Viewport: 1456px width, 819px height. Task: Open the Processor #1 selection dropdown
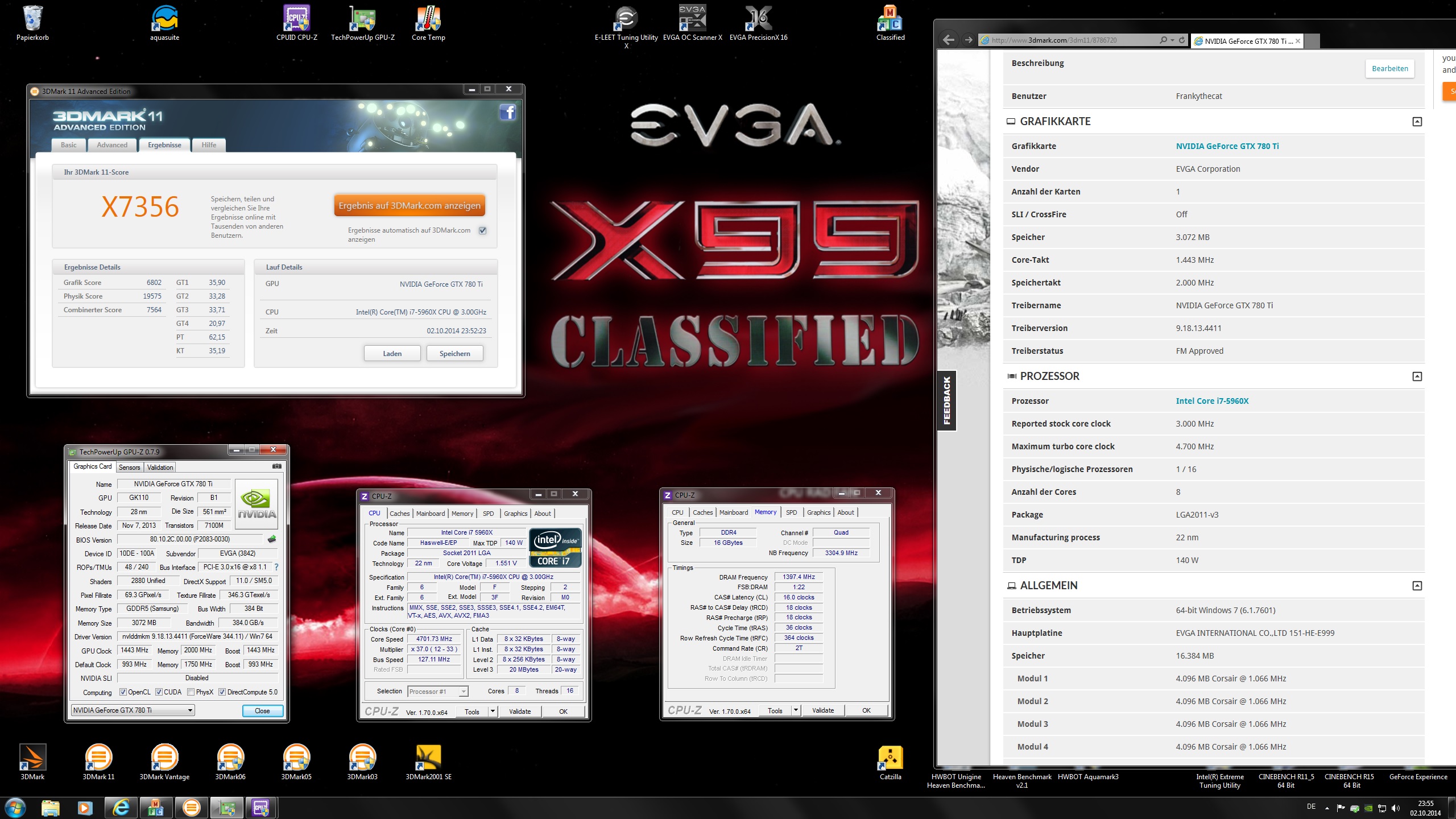[x=438, y=692]
